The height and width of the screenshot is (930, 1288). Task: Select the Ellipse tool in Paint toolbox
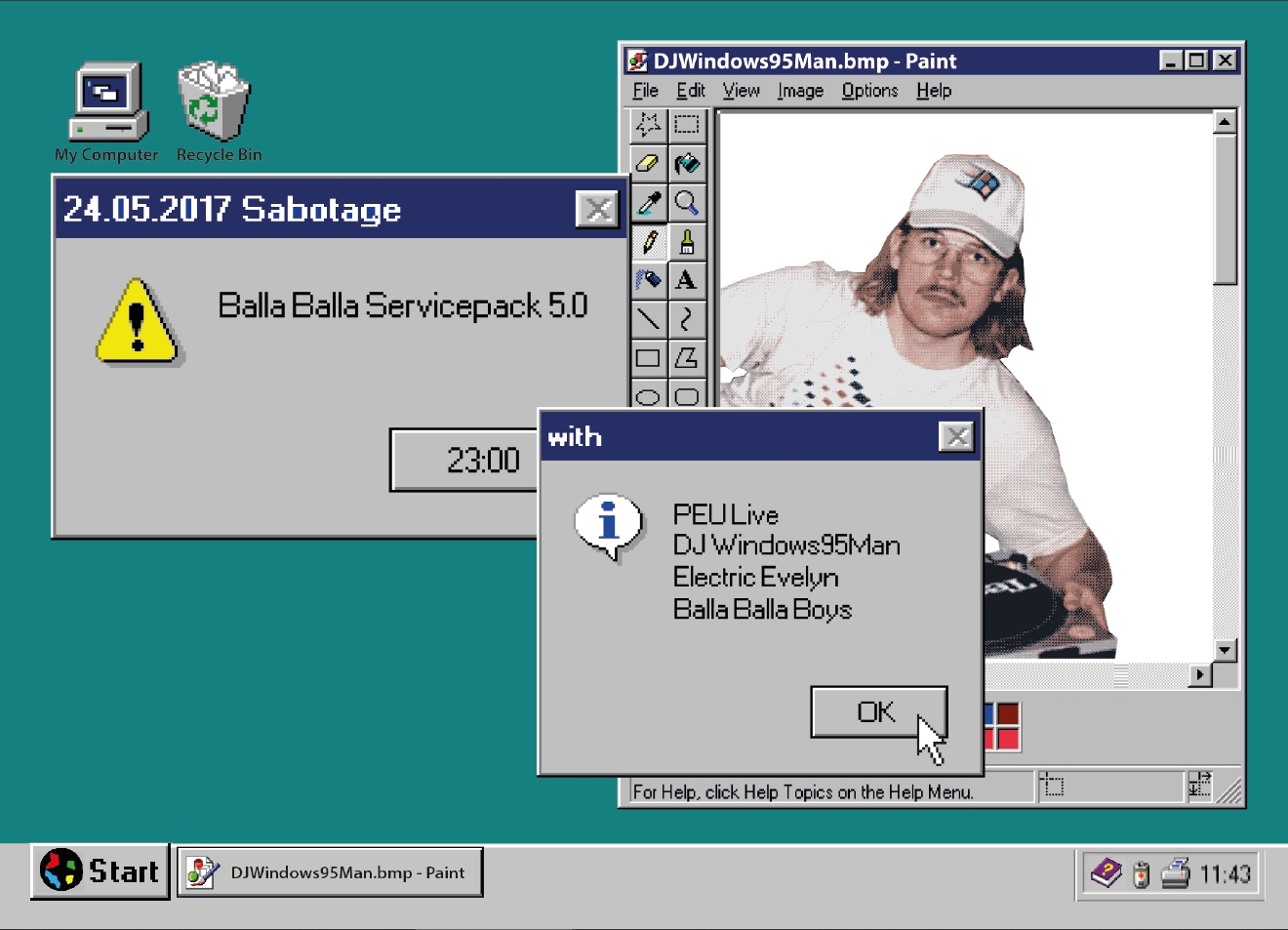click(x=649, y=393)
